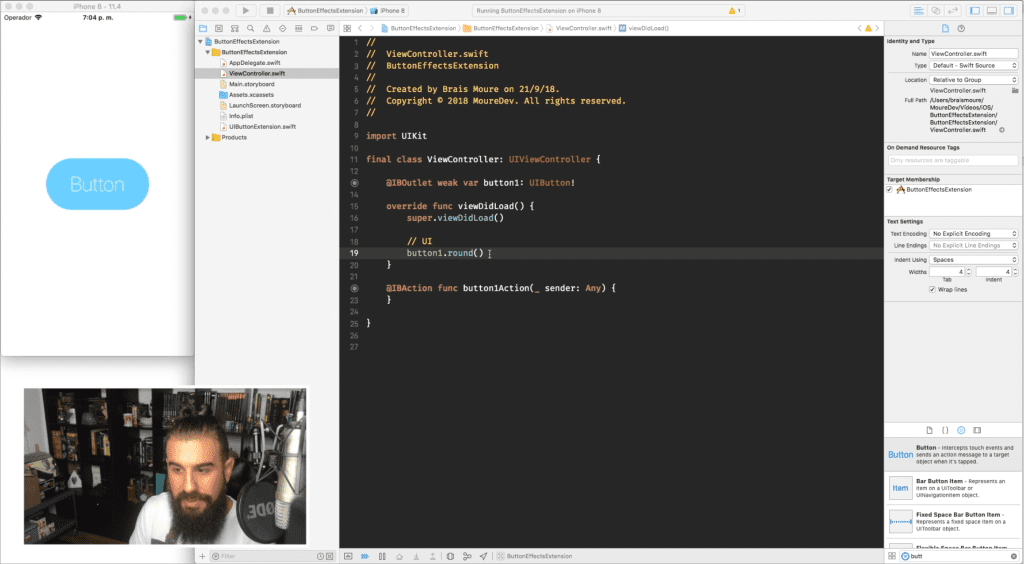Open the Find navigator magnifier icon
The height and width of the screenshot is (564, 1024).
pos(250,29)
